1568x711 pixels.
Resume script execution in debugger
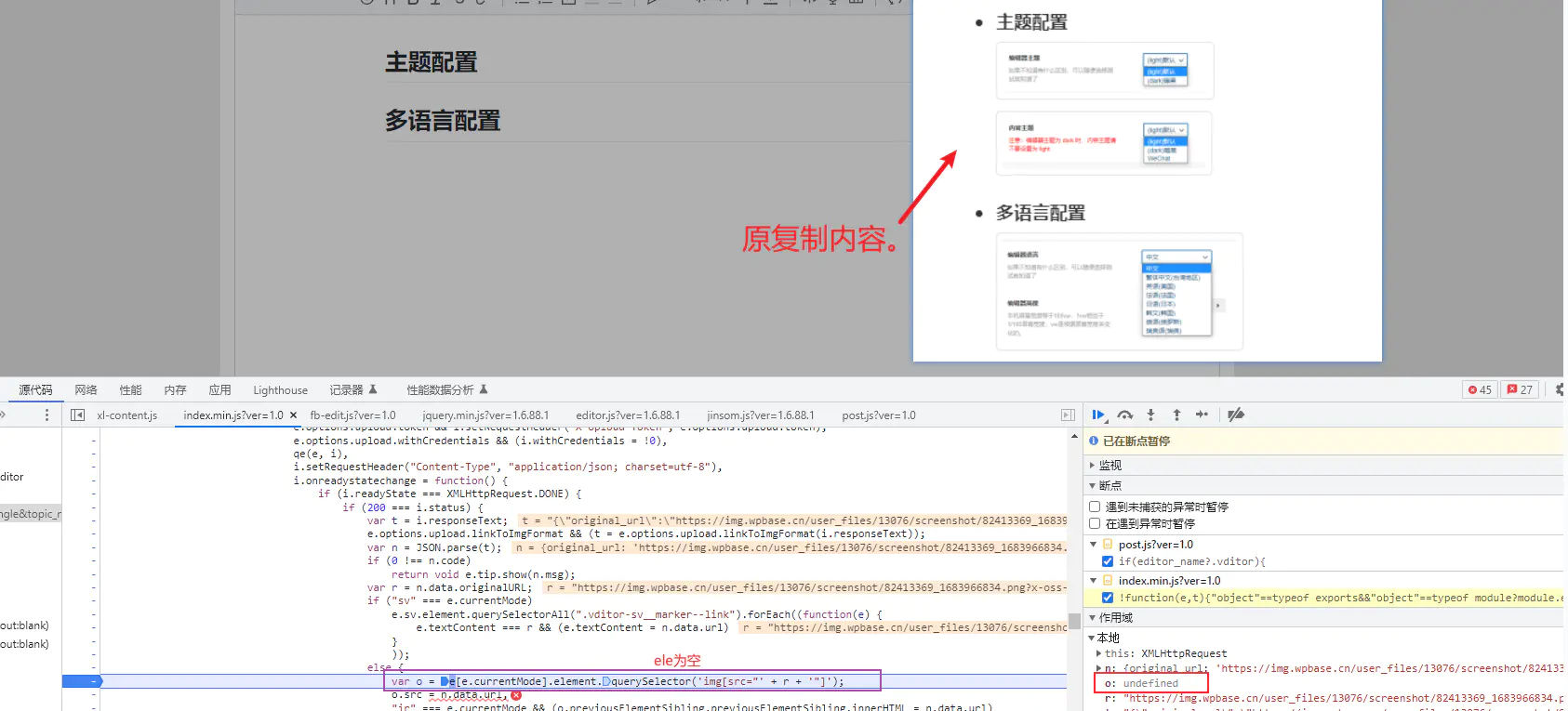(x=1098, y=415)
